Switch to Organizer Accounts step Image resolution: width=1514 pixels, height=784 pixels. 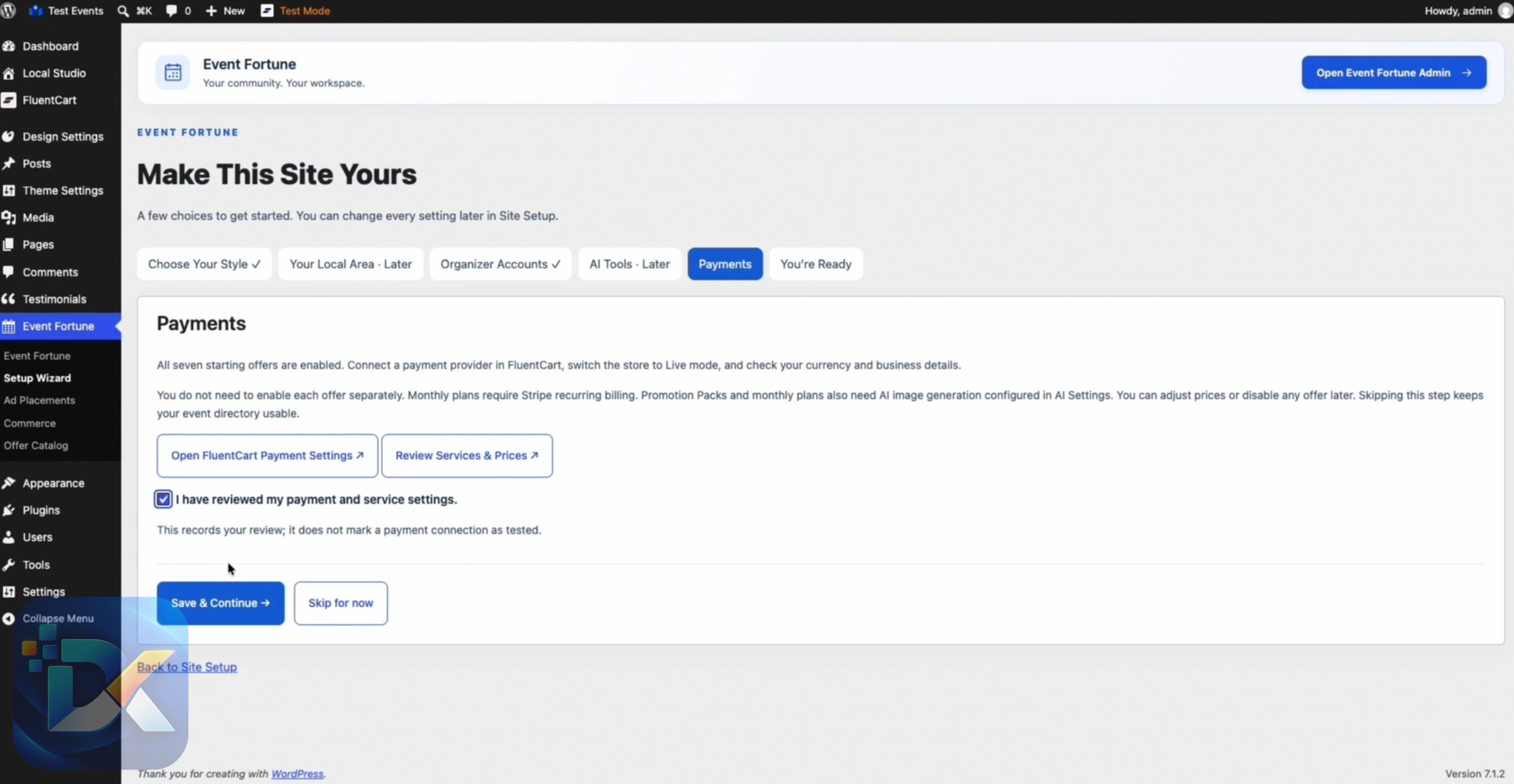tap(501, 264)
